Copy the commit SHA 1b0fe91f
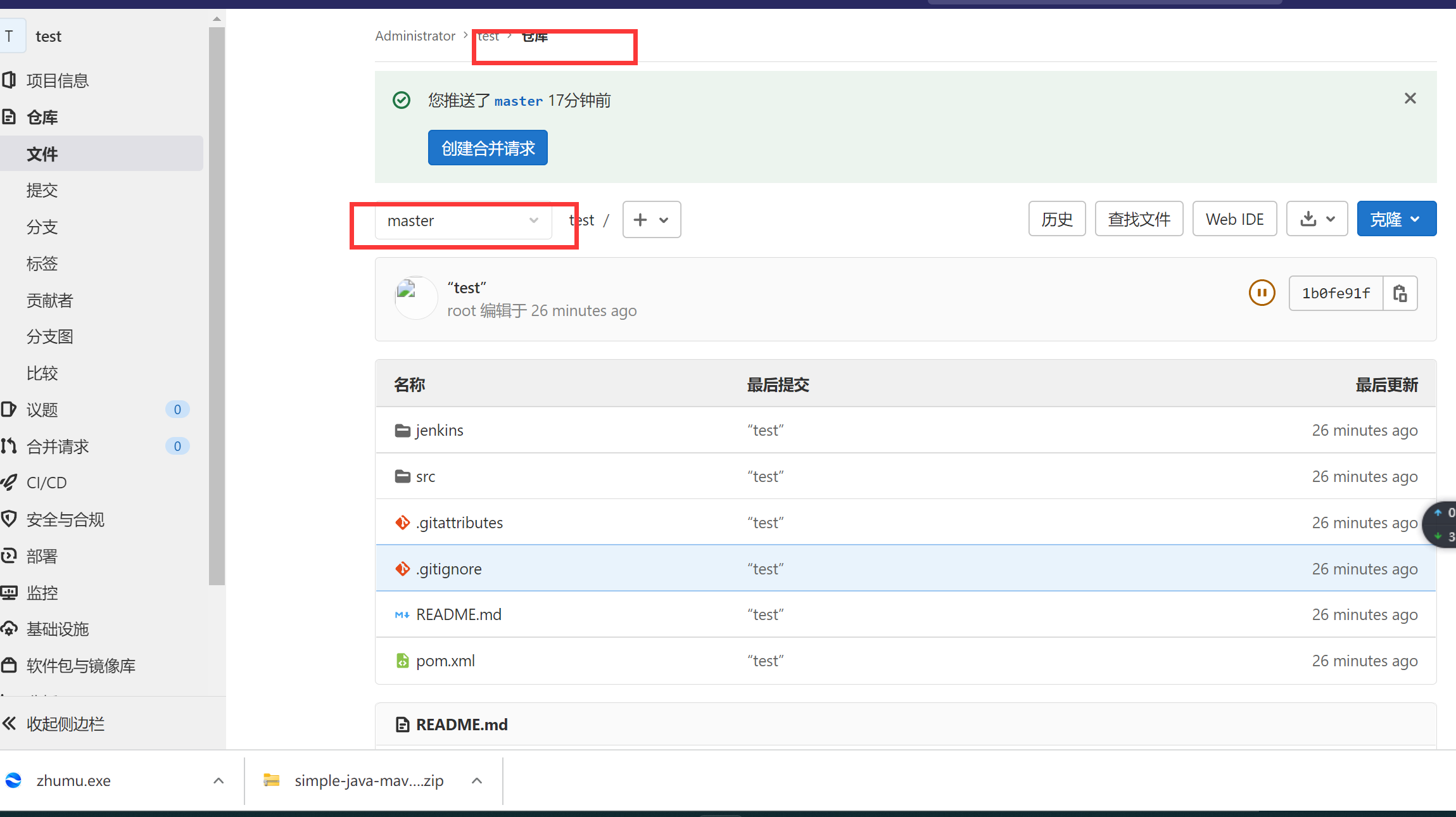 pyautogui.click(x=1400, y=293)
